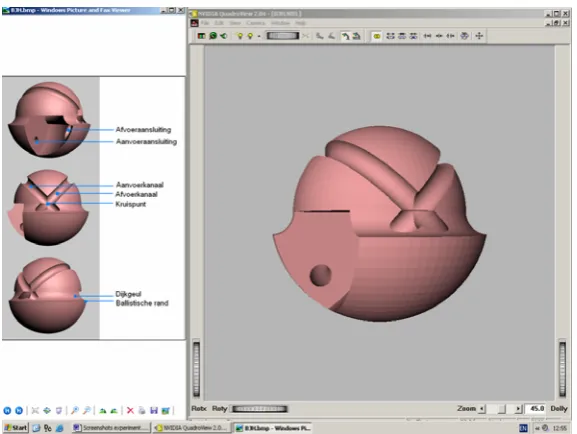Click the wide grey display field in QuadroView toolbar

(x=283, y=36)
